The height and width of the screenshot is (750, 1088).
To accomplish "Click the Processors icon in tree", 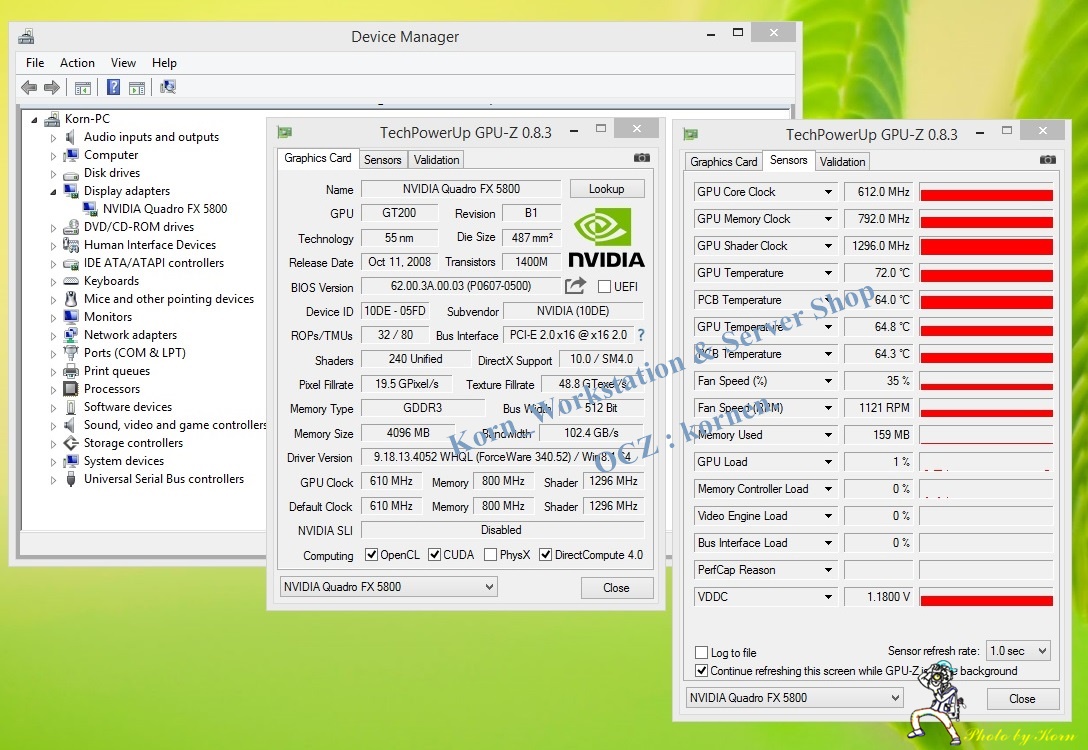I will click(71, 389).
